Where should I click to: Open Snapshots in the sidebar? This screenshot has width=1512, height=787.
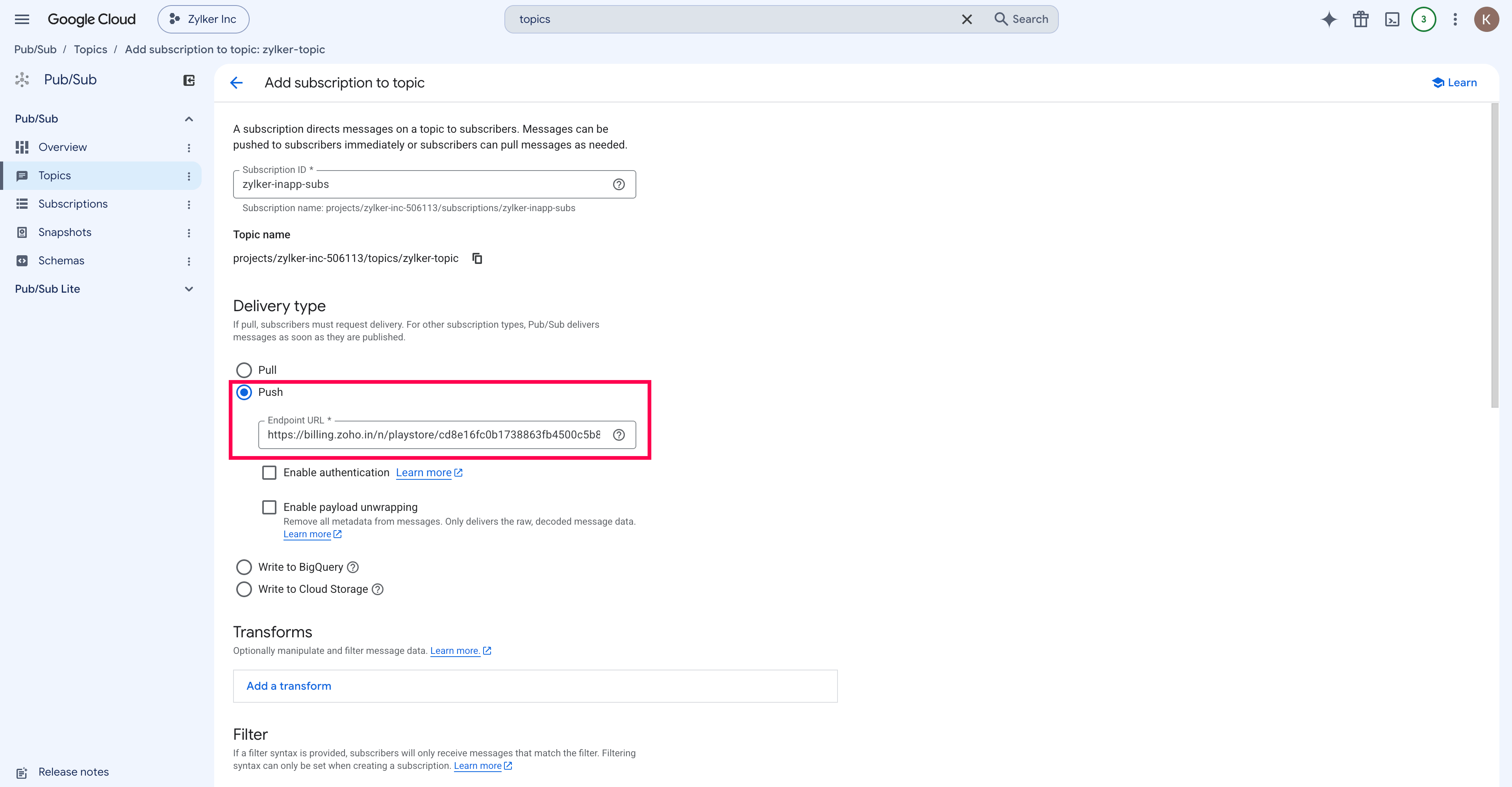(65, 232)
